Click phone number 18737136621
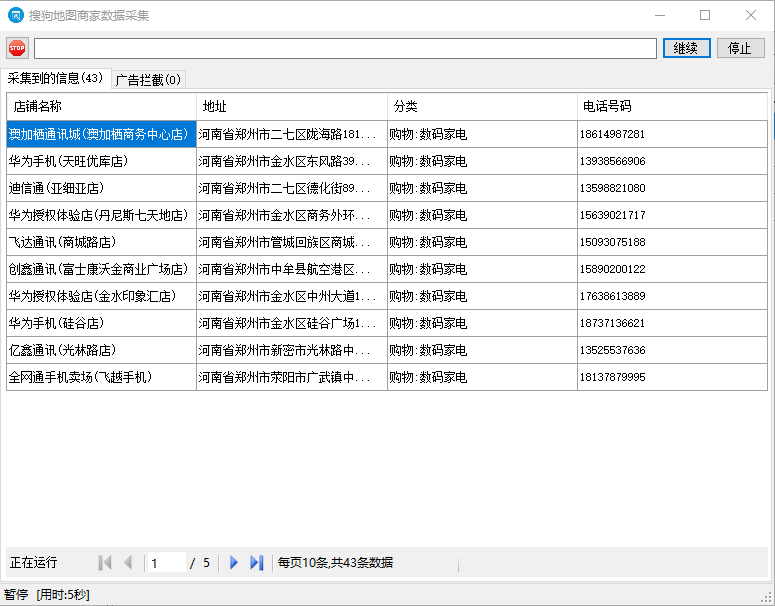This screenshot has width=775, height=606. tap(612, 323)
